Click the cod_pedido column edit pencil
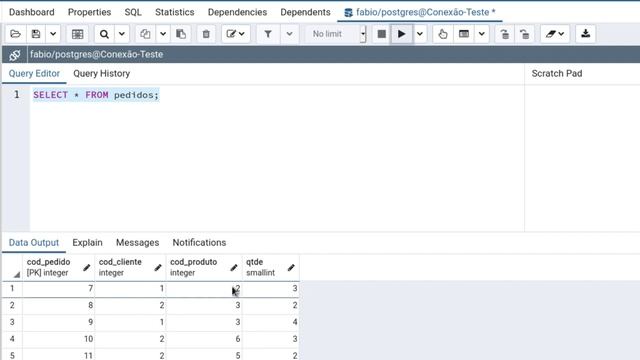The height and width of the screenshot is (360, 640). (x=87, y=268)
